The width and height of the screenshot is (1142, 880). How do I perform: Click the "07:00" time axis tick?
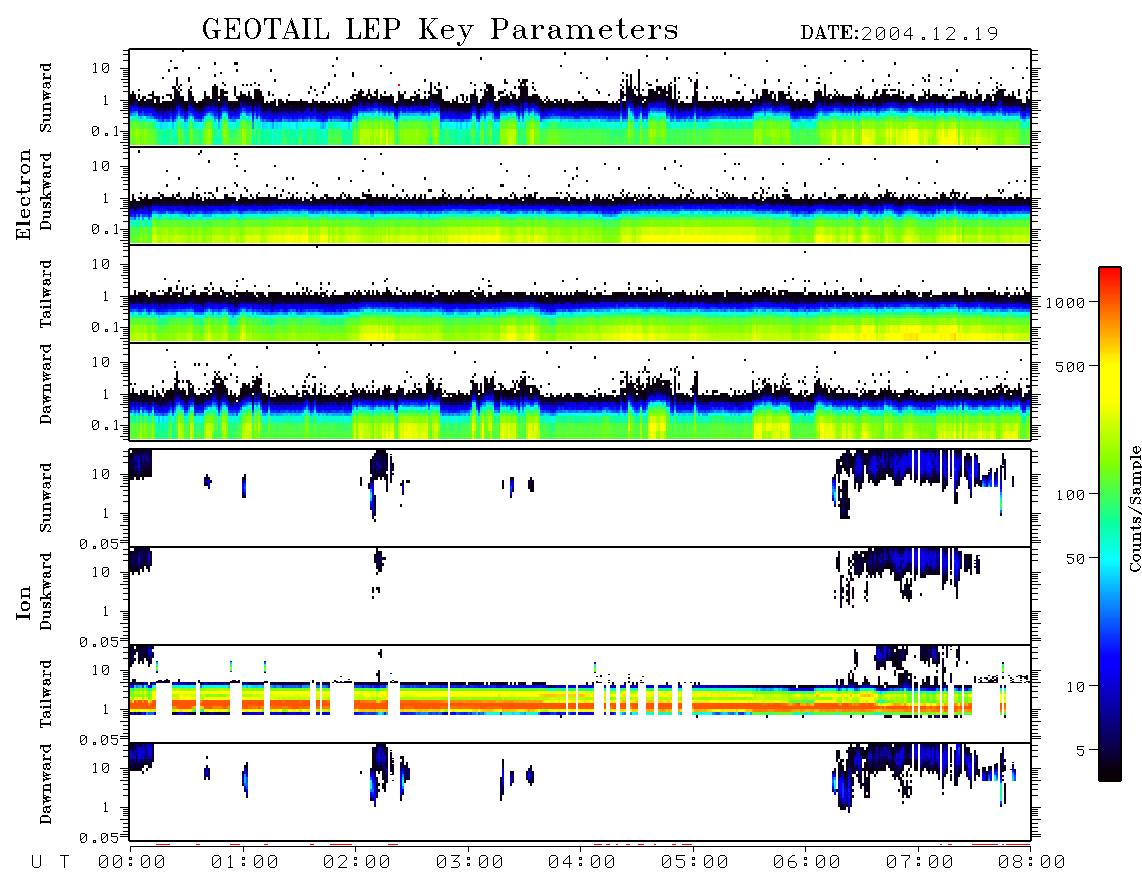[x=920, y=863]
